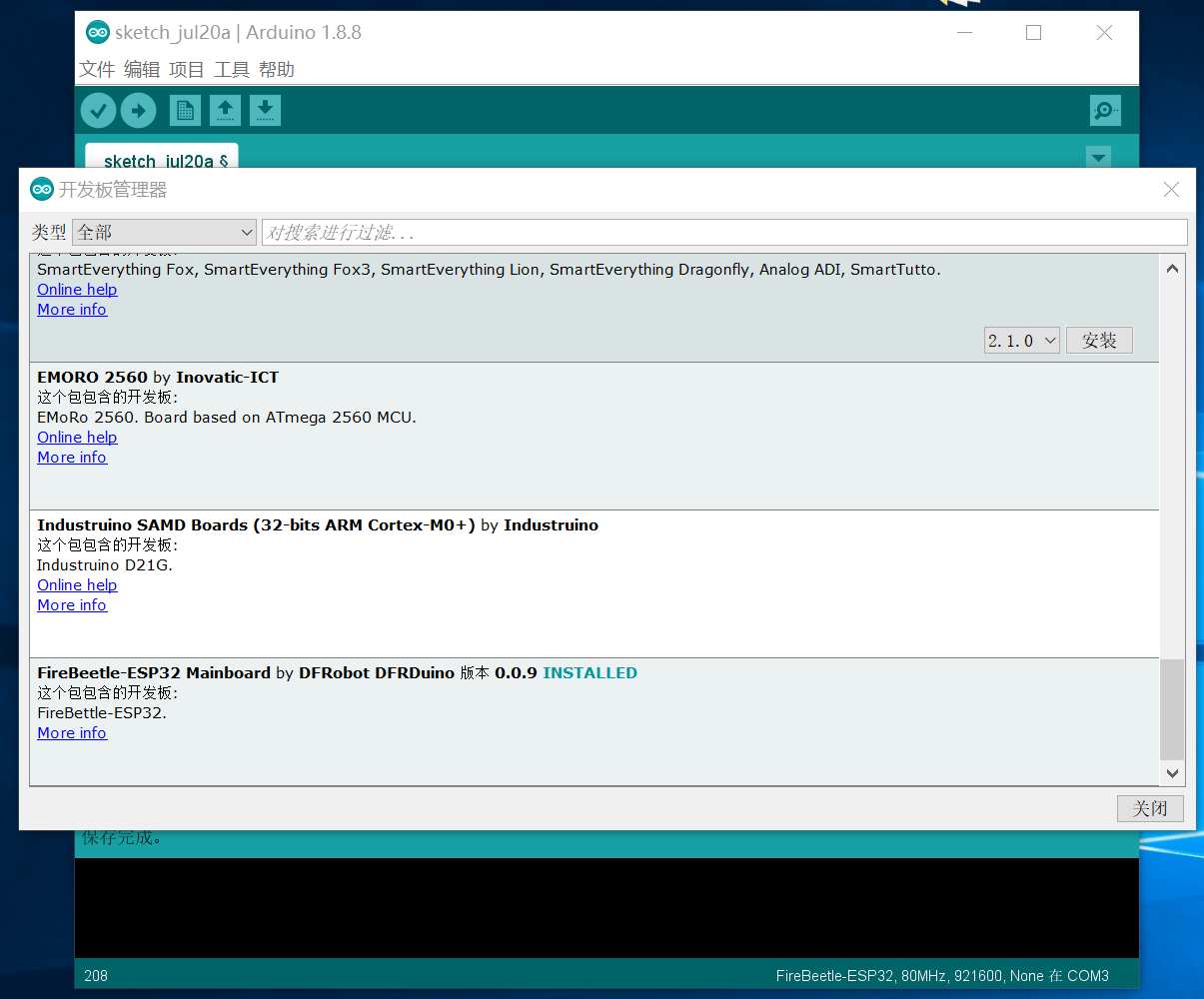Click the line number 208 in status bar
The height and width of the screenshot is (999, 1204).
[x=96, y=975]
